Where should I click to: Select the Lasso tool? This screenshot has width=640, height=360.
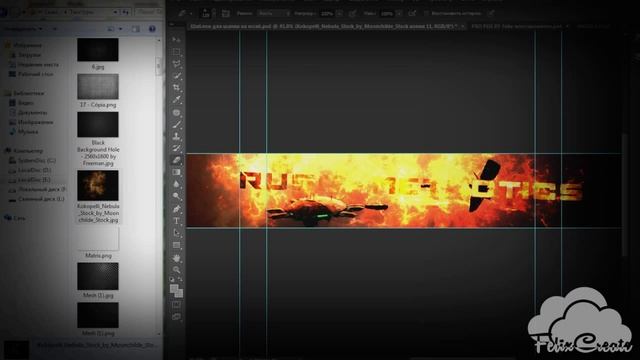tap(176, 64)
